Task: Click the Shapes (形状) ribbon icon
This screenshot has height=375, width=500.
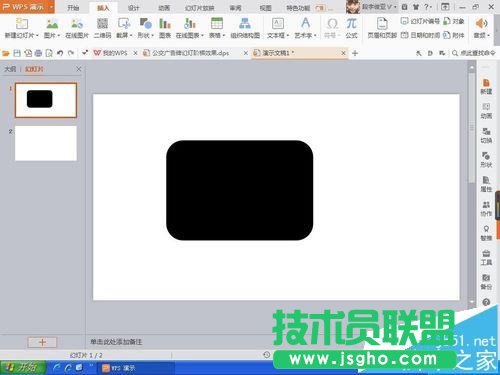Action: click(x=145, y=24)
